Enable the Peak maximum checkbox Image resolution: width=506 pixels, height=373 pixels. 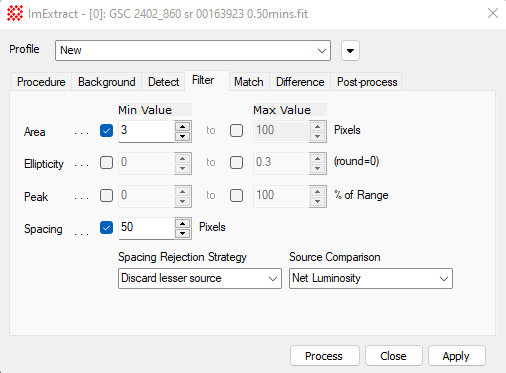(x=236, y=195)
